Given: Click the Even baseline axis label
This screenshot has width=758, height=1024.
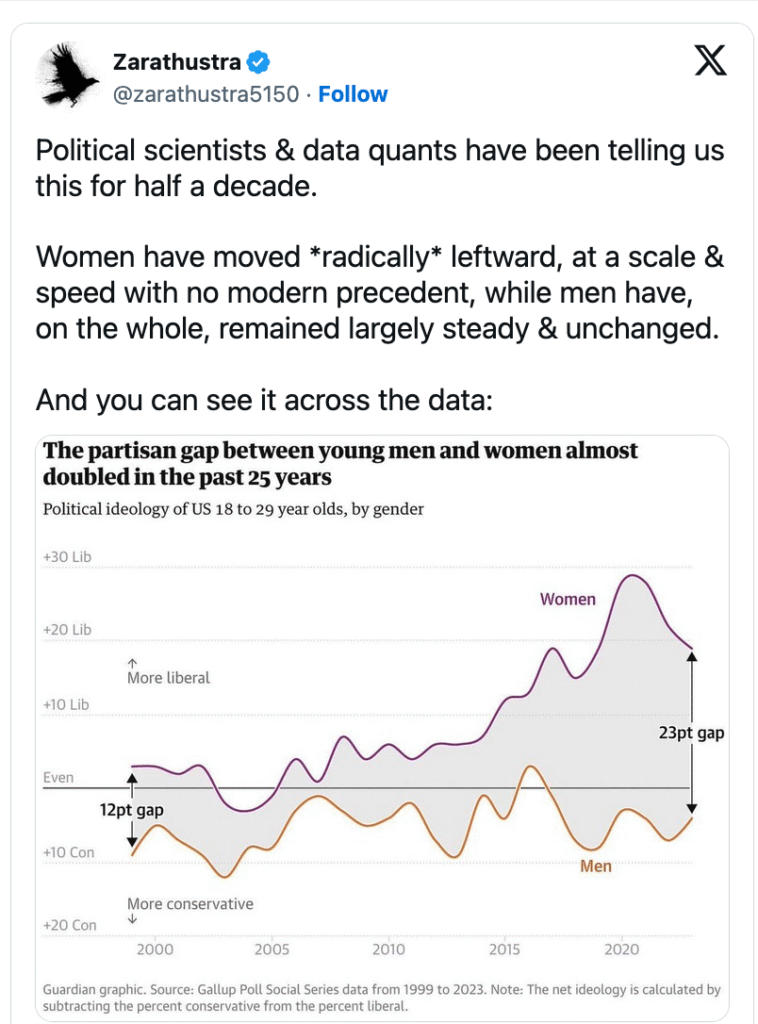Looking at the screenshot, I should (58, 777).
